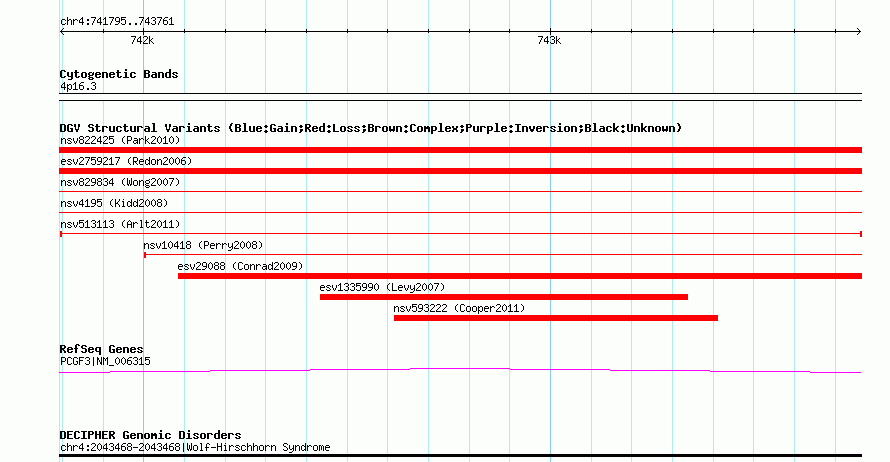Click the nsv513113 (Arlt2011) bracketed line
Screen dimensions: 890x462
click(460, 234)
